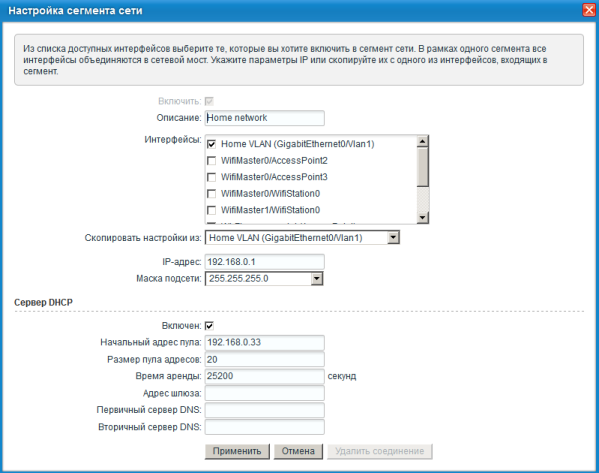
Task: Click the IP-адрес input field
Action: [265, 262]
